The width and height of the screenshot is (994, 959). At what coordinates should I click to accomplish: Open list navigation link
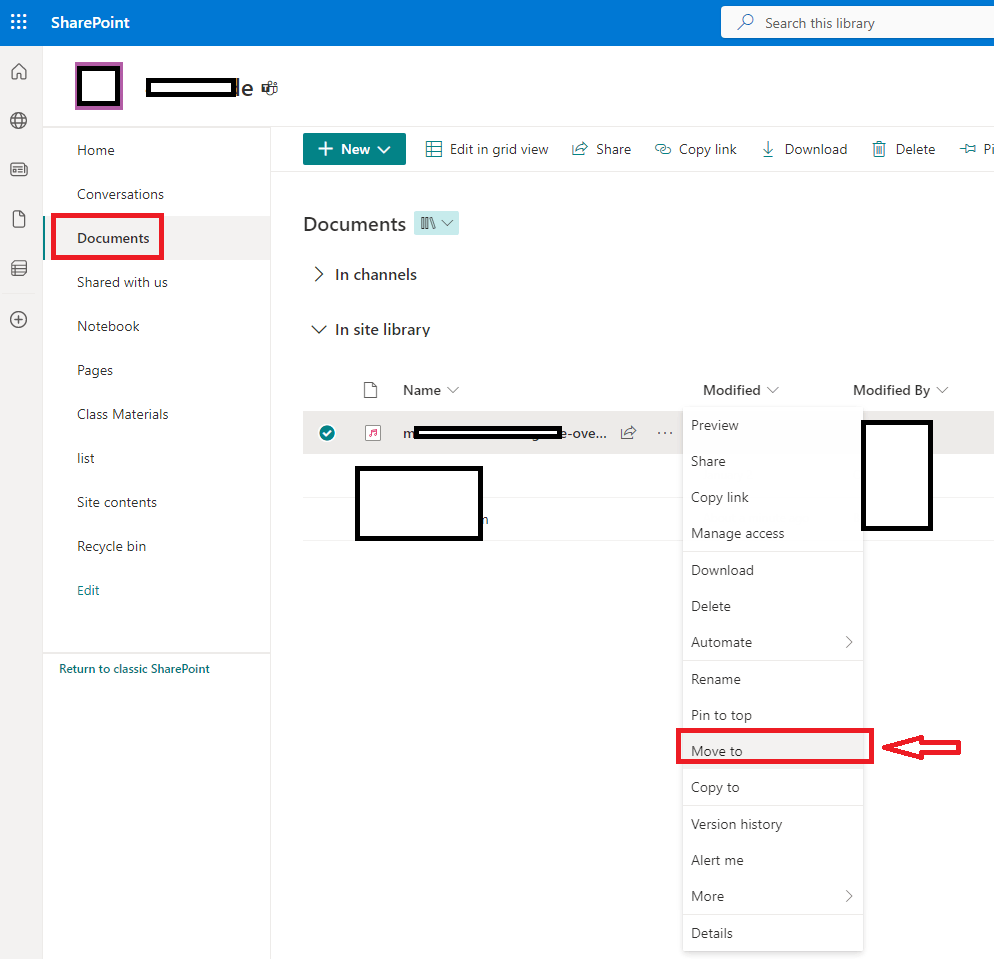[86, 458]
